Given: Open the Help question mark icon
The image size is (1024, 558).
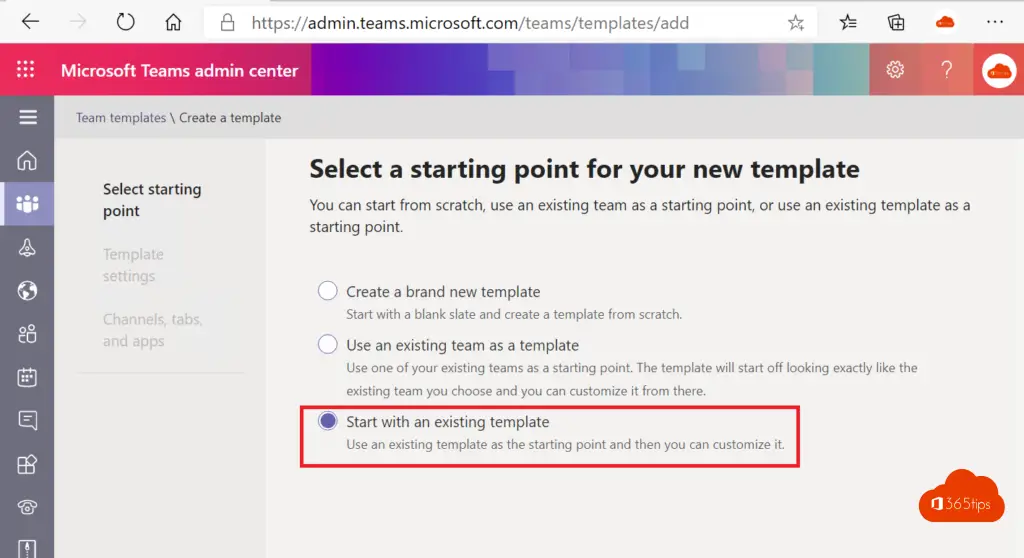Looking at the screenshot, I should [946, 69].
